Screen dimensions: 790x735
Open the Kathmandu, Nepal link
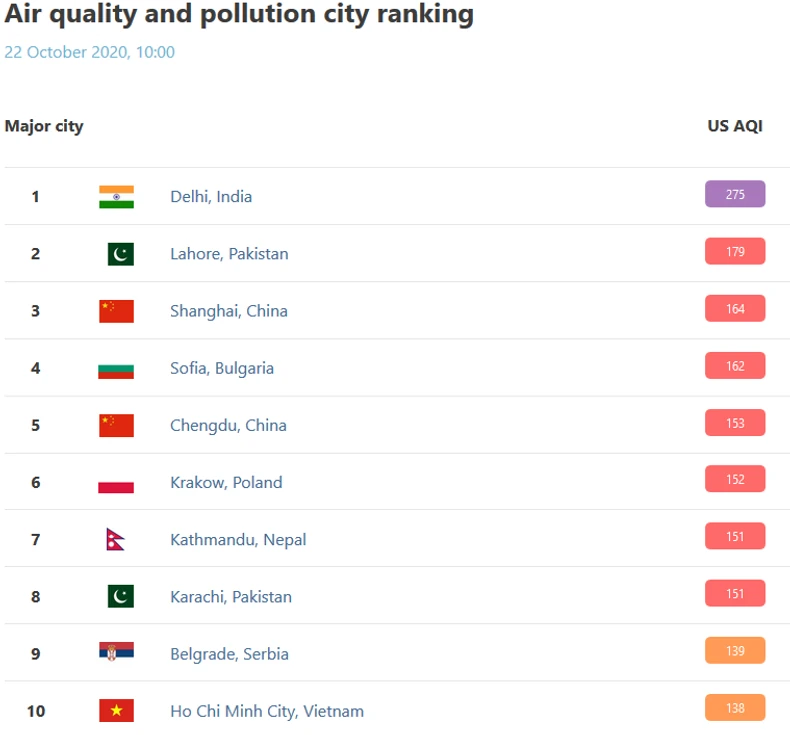coord(238,540)
